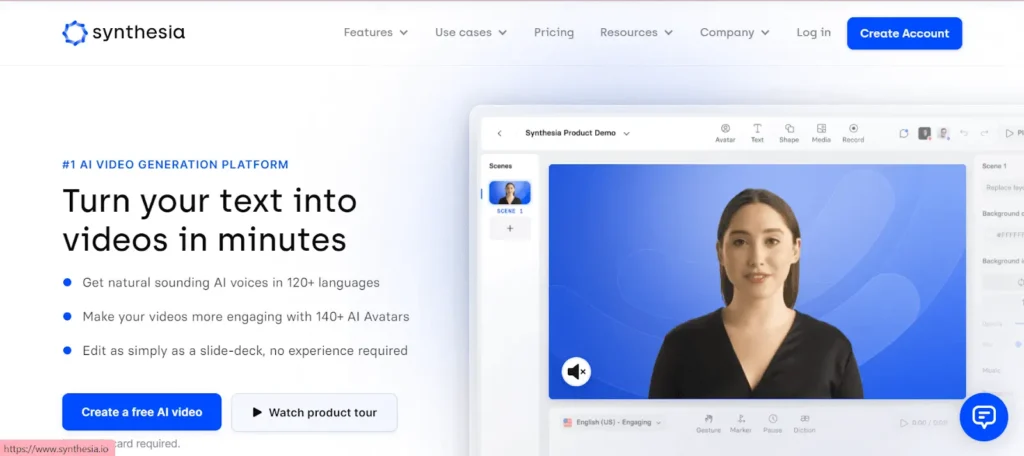Click Watch product tour
The image size is (1024, 456).
[314, 412]
